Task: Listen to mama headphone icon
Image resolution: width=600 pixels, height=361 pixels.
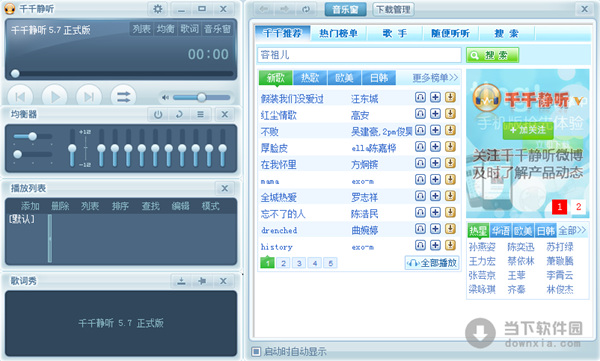Action: (420, 180)
